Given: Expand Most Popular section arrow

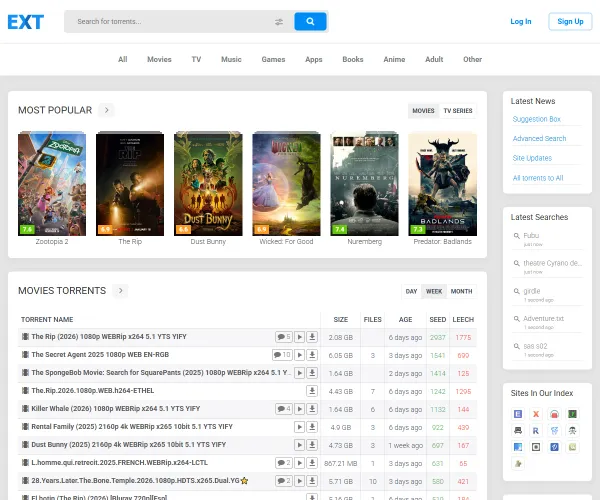Looking at the screenshot, I should pyautogui.click(x=107, y=110).
